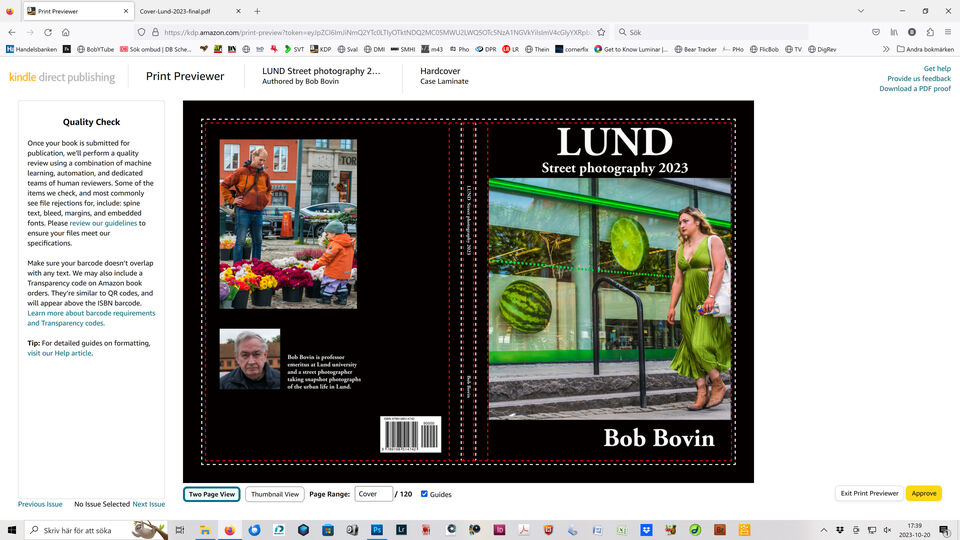960x540 pixels.
Task: Launch InDesign from the taskbar
Action: (499, 530)
